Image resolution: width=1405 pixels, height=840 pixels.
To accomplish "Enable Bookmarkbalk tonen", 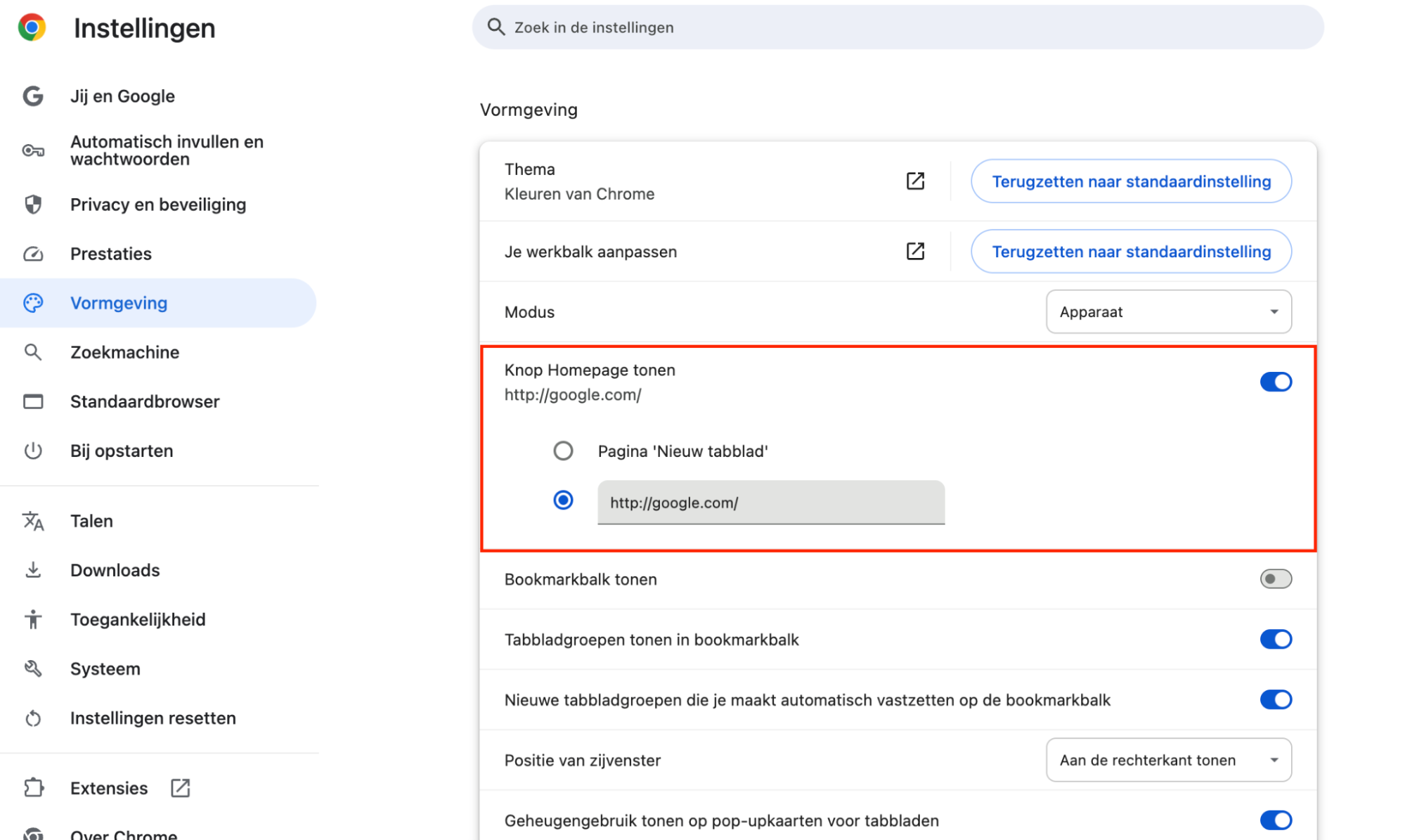I will pyautogui.click(x=1276, y=579).
